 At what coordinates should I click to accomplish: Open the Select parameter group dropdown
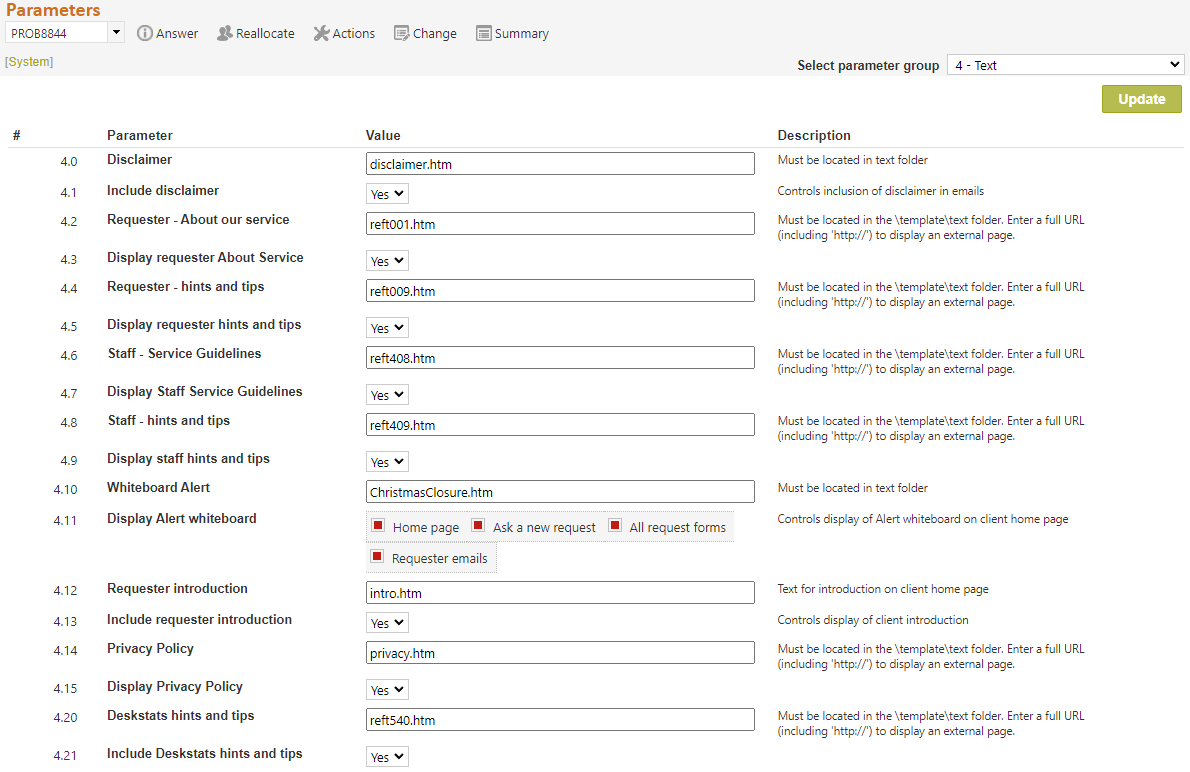point(1066,65)
